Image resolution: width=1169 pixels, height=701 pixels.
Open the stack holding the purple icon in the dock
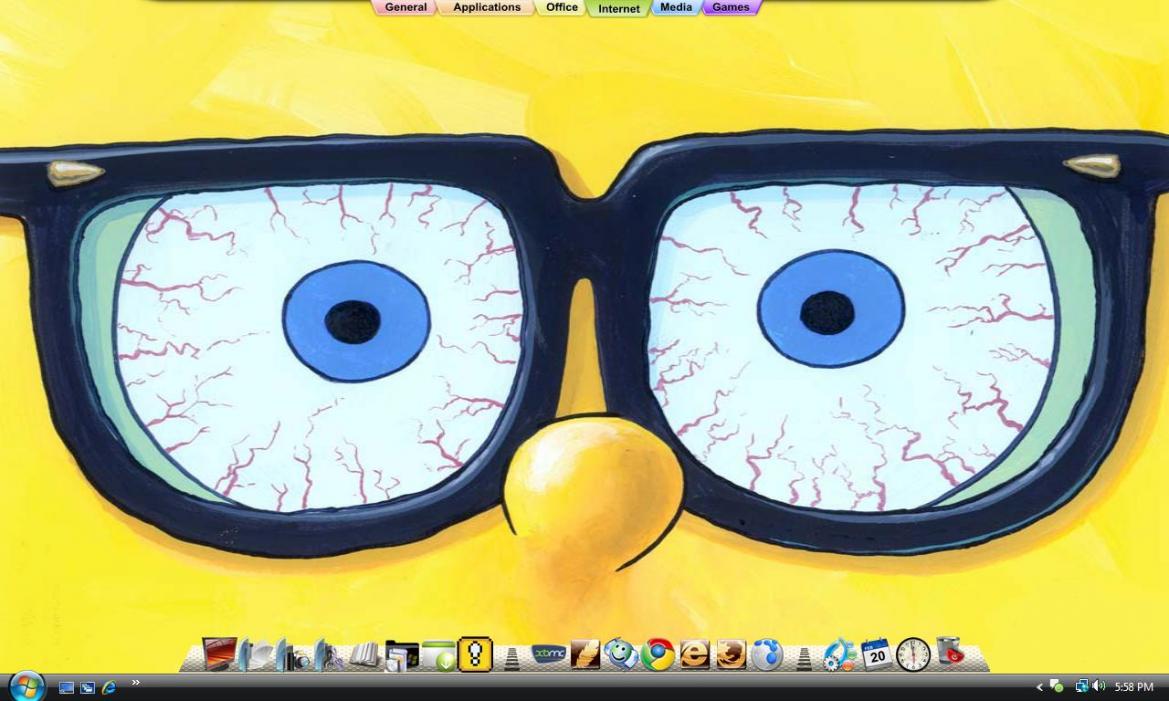(x=328, y=655)
